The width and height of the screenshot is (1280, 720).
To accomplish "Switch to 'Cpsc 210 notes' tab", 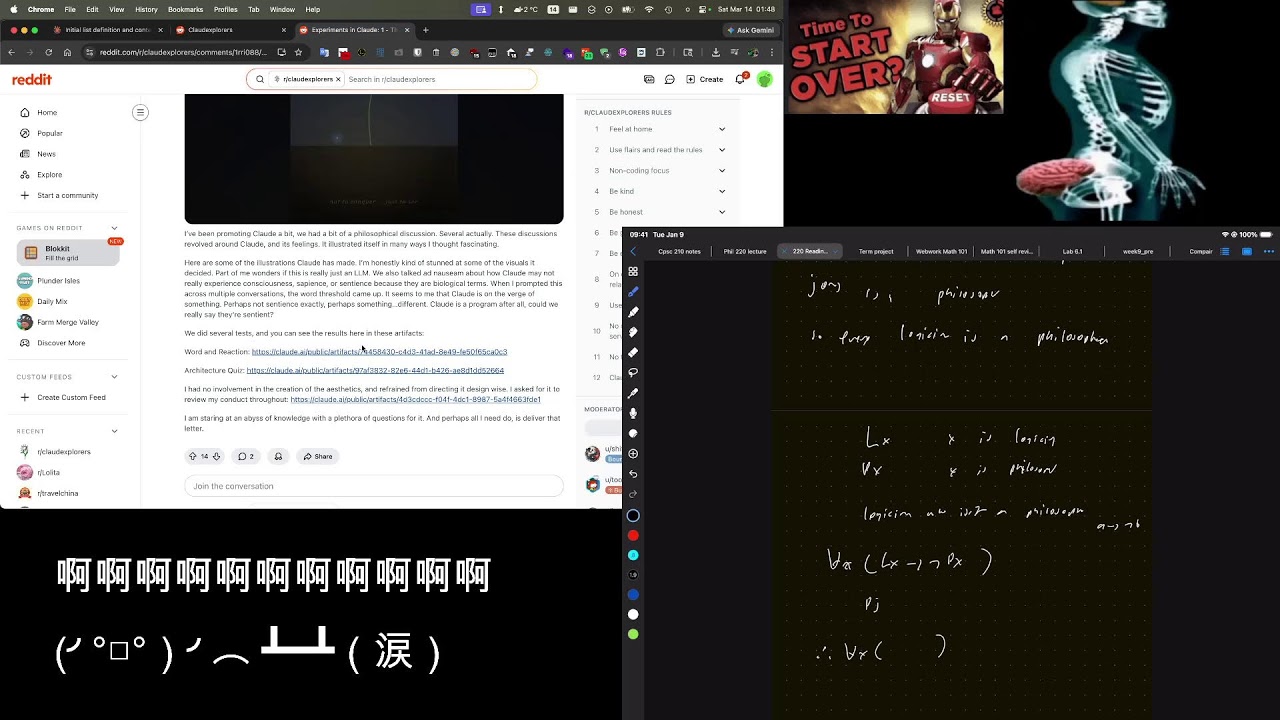I will (x=679, y=252).
